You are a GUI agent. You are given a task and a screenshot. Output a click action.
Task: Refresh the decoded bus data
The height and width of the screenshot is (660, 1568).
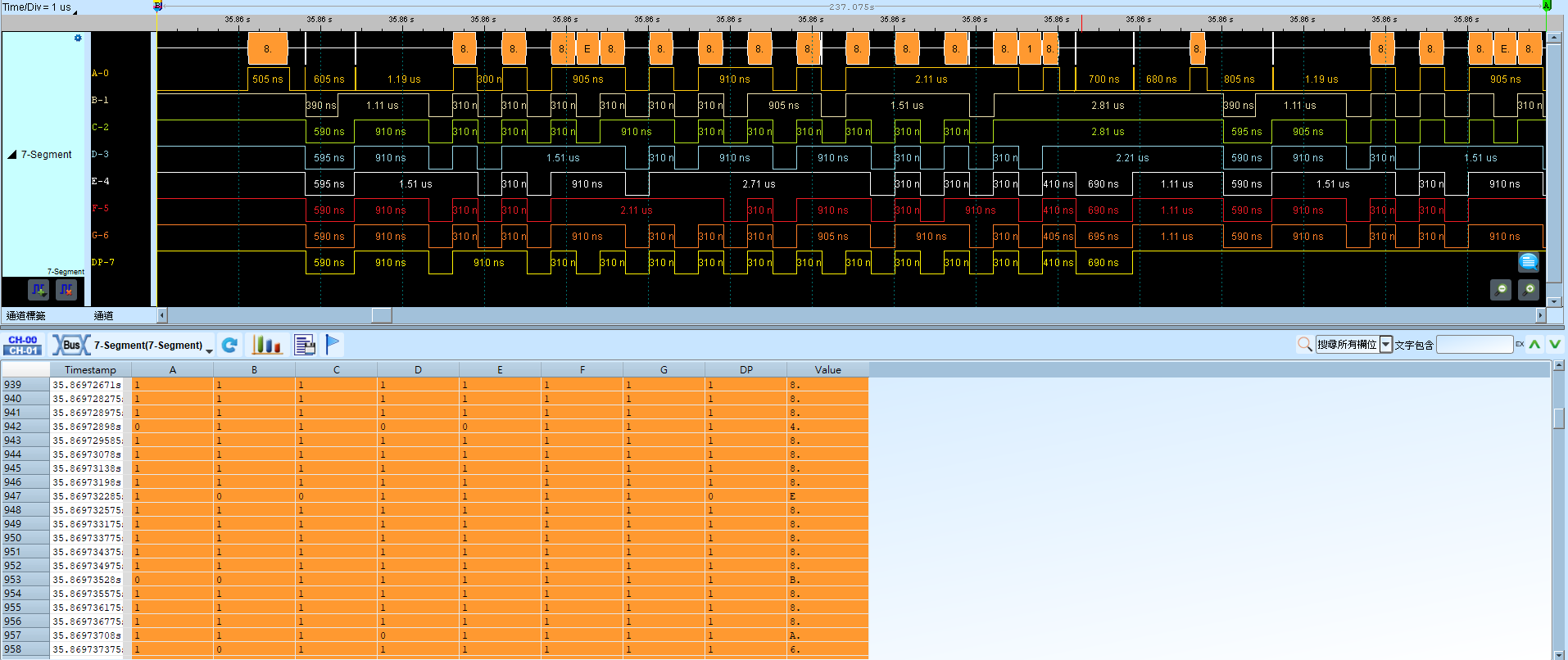coord(230,345)
